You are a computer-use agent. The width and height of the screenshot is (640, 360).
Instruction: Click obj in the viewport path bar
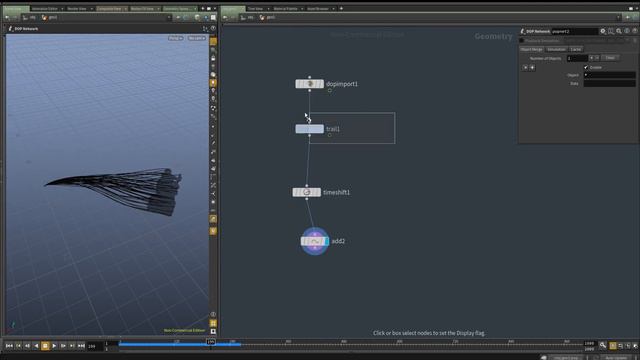pyautogui.click(x=29, y=18)
